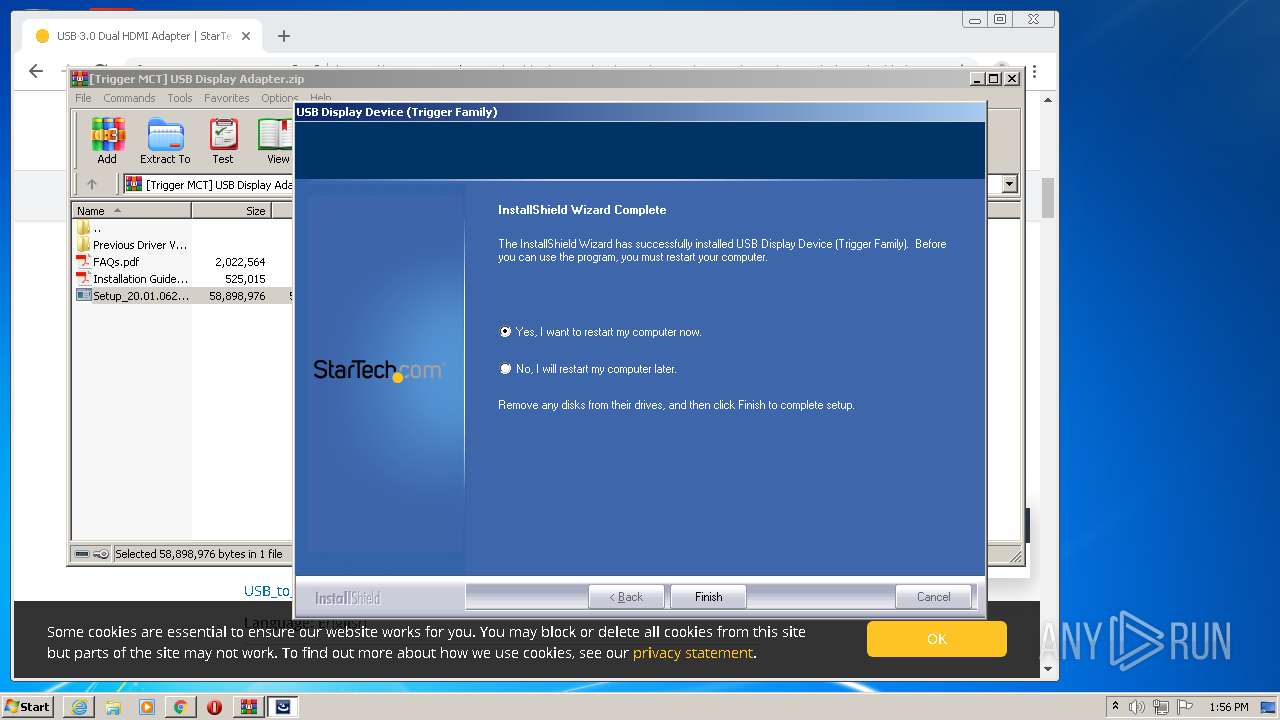Open the File menu in WinRAR

pyautogui.click(x=83, y=98)
